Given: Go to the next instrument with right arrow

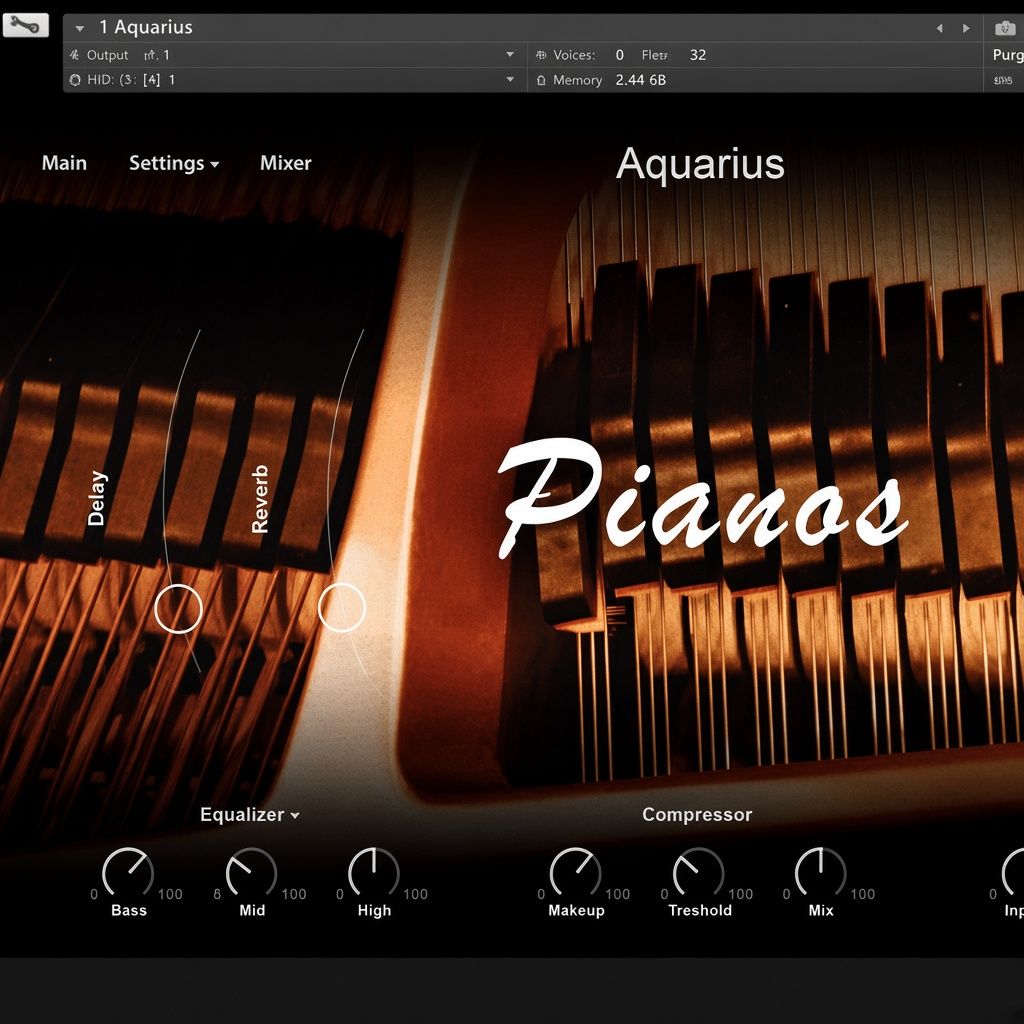Looking at the screenshot, I should pos(966,28).
